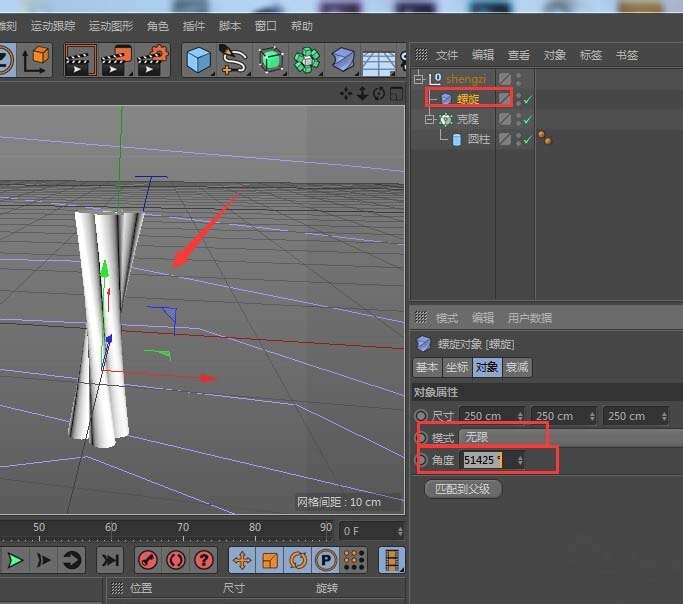Toggle the autokeying button
Image resolution: width=683 pixels, height=604 pixels.
[176, 560]
